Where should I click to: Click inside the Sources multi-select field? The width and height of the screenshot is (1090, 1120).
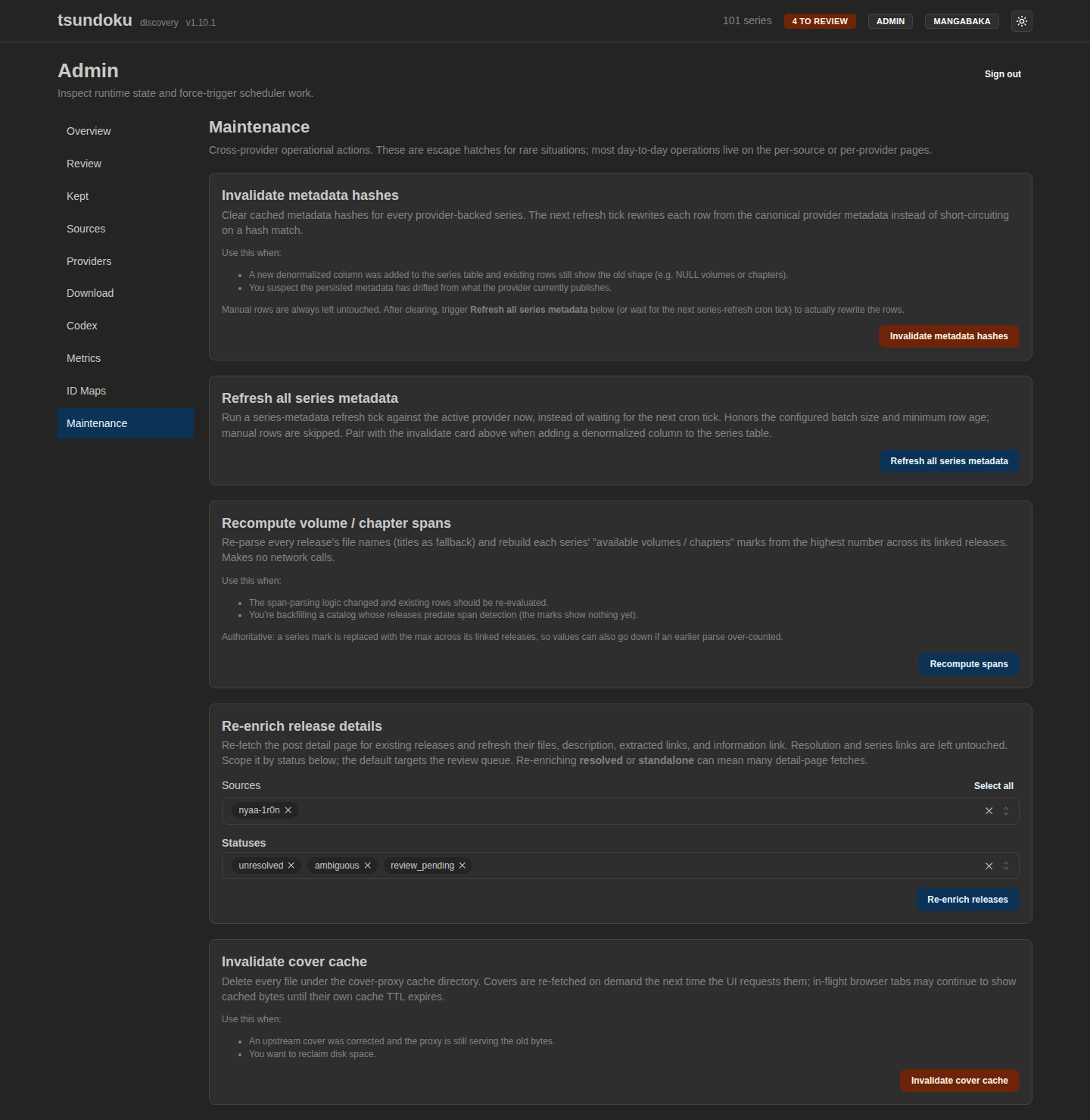[x=621, y=811]
